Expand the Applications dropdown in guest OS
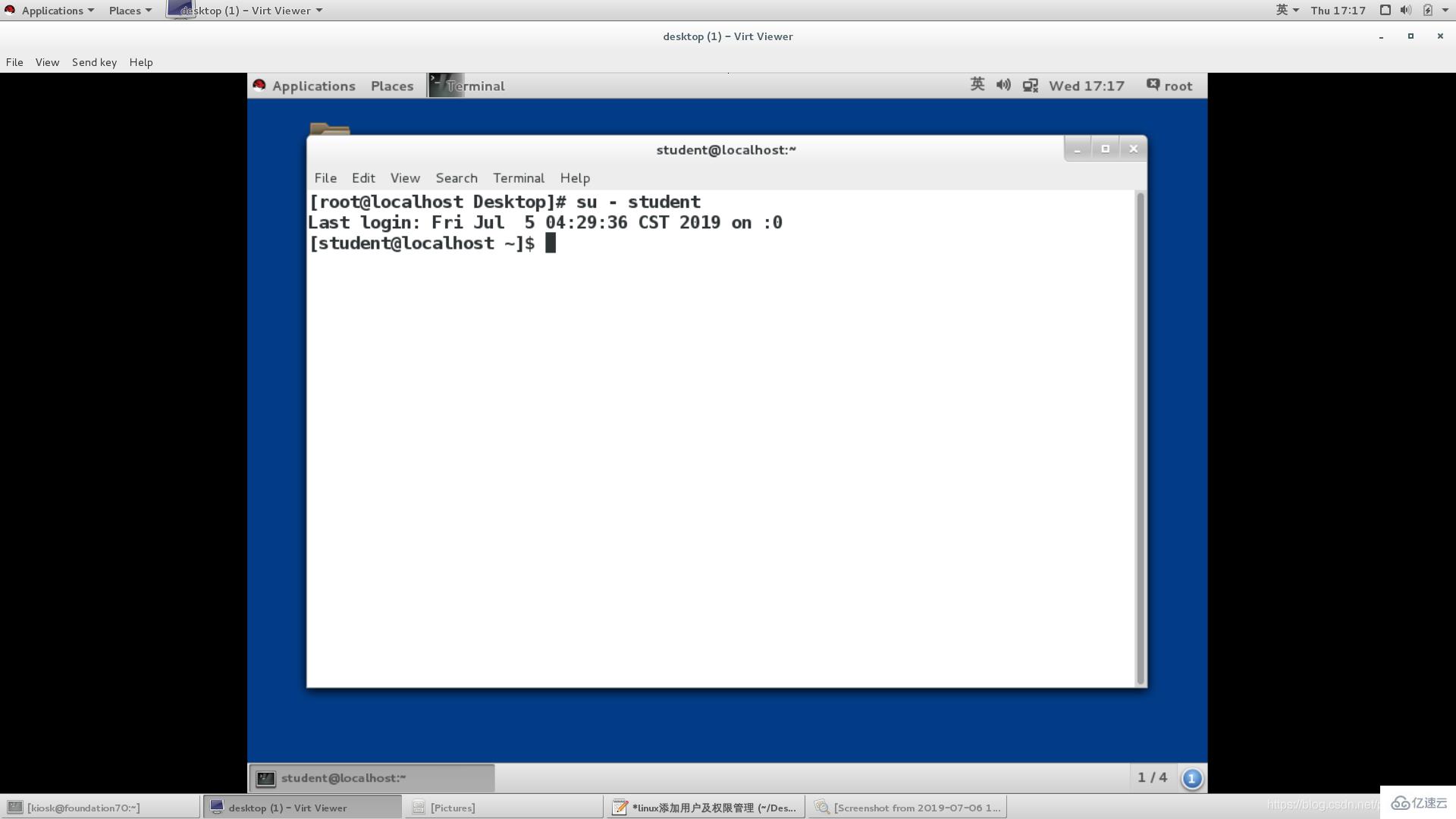The width and height of the screenshot is (1456, 819). [x=313, y=86]
